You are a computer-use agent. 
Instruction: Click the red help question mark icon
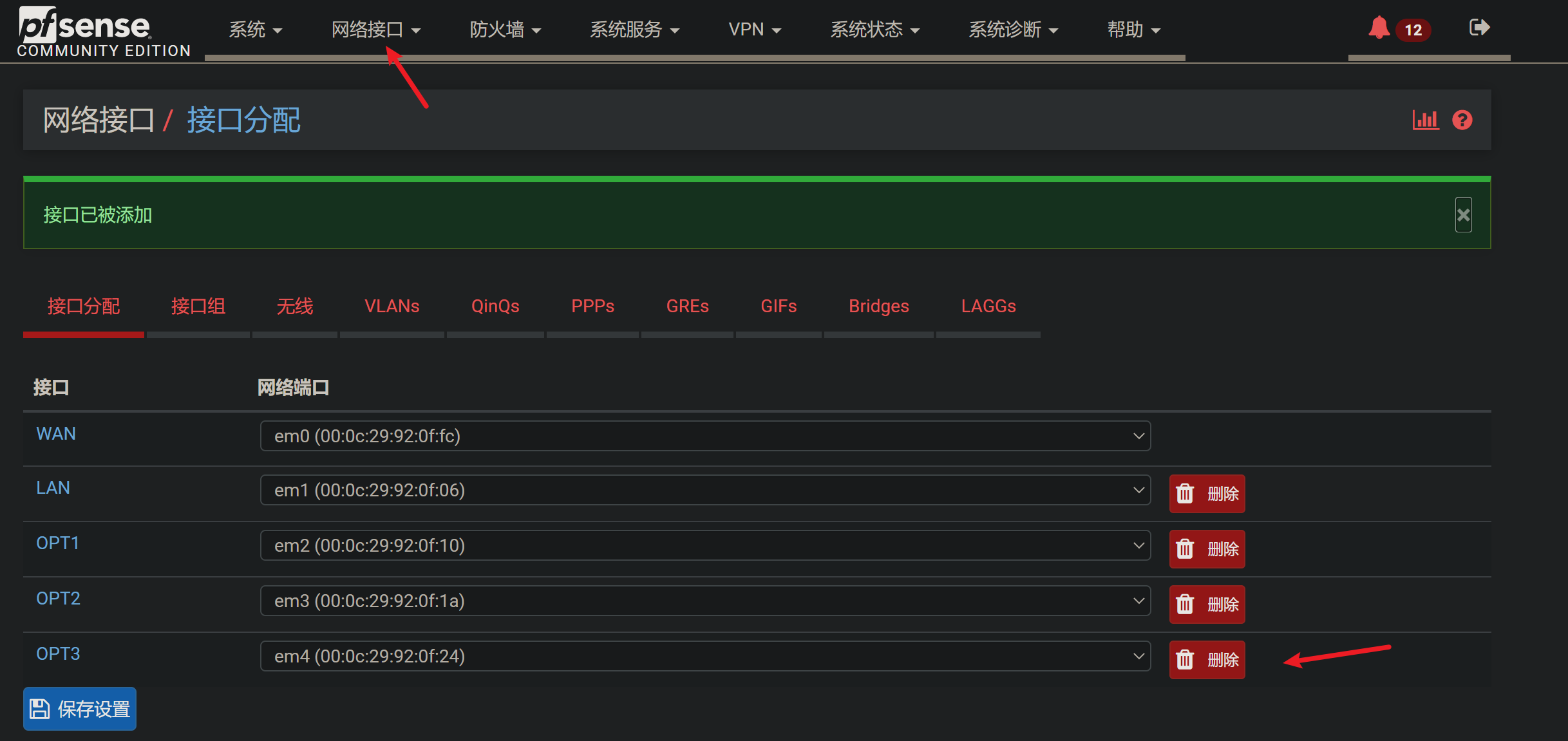click(x=1462, y=120)
